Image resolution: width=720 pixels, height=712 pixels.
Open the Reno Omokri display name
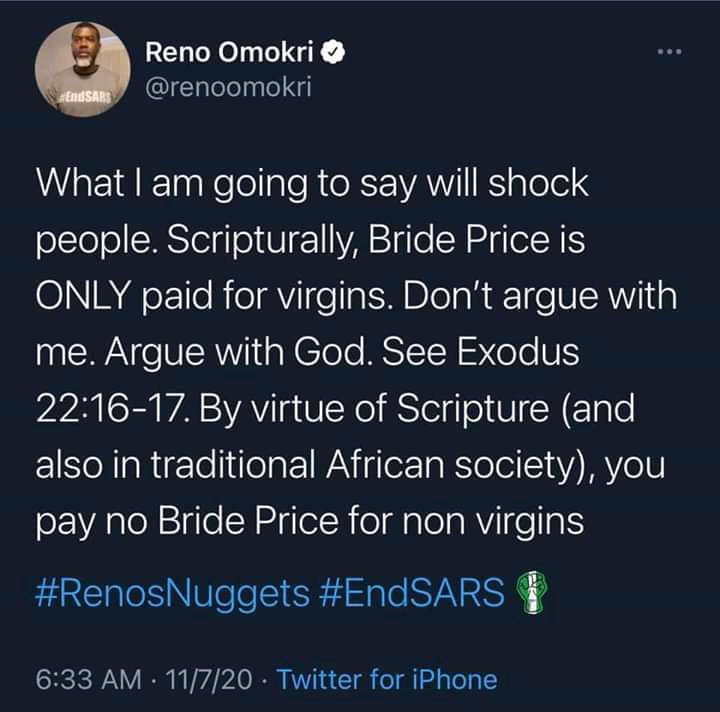point(230,51)
